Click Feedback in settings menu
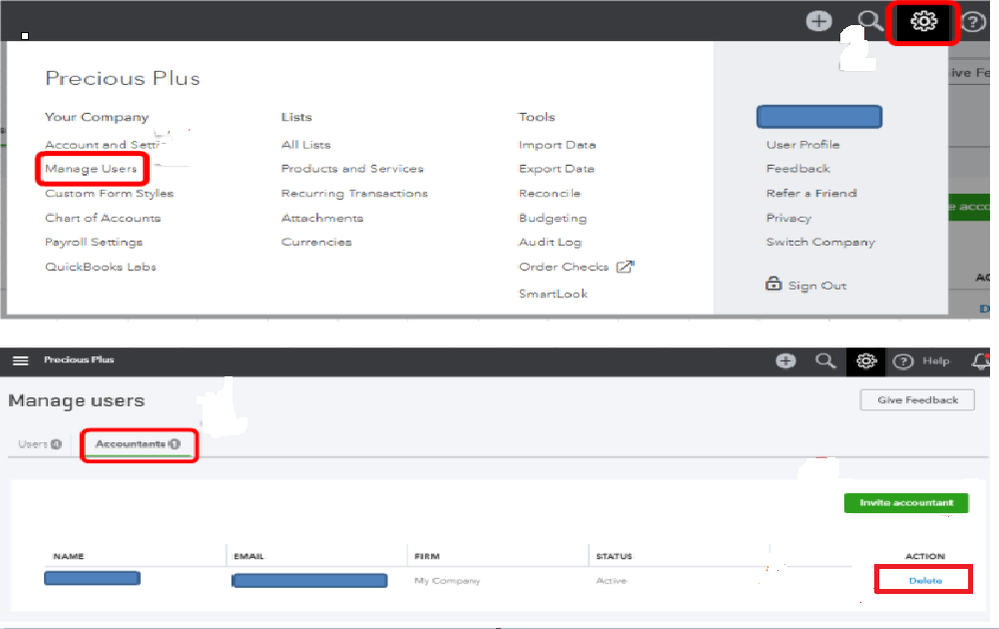This screenshot has width=999, height=629. coord(798,169)
